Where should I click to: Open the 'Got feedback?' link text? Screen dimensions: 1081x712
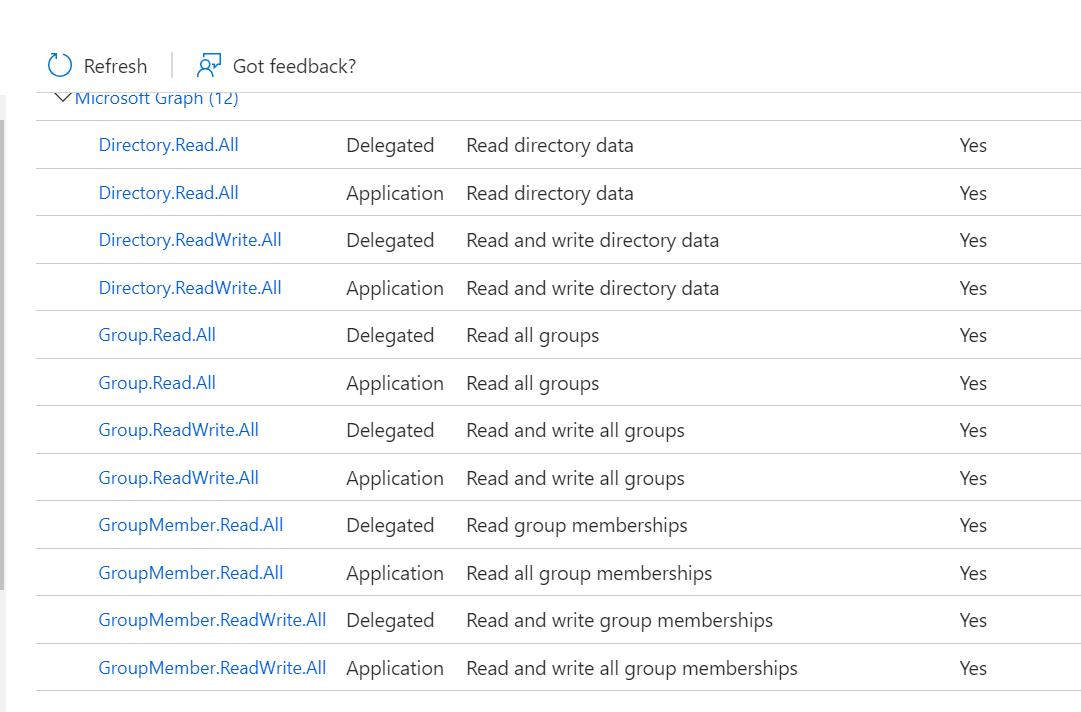(294, 66)
